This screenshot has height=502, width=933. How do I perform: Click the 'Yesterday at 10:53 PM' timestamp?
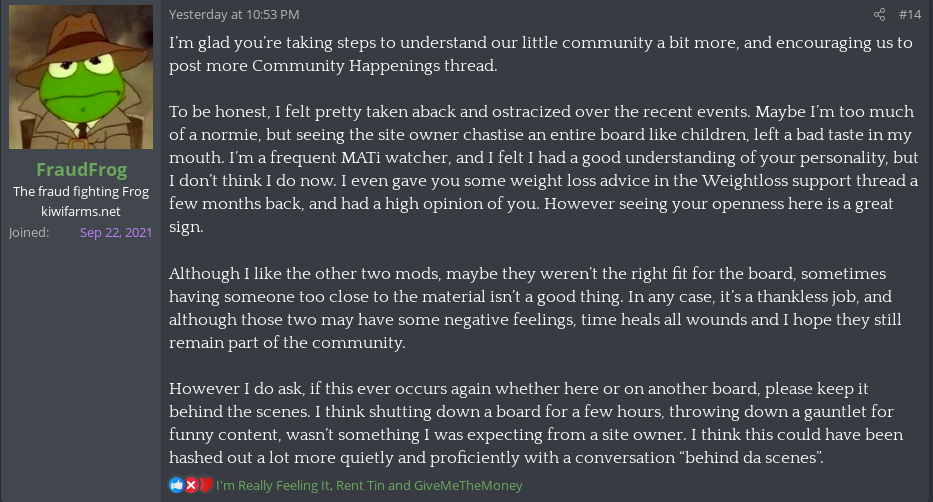tap(234, 14)
